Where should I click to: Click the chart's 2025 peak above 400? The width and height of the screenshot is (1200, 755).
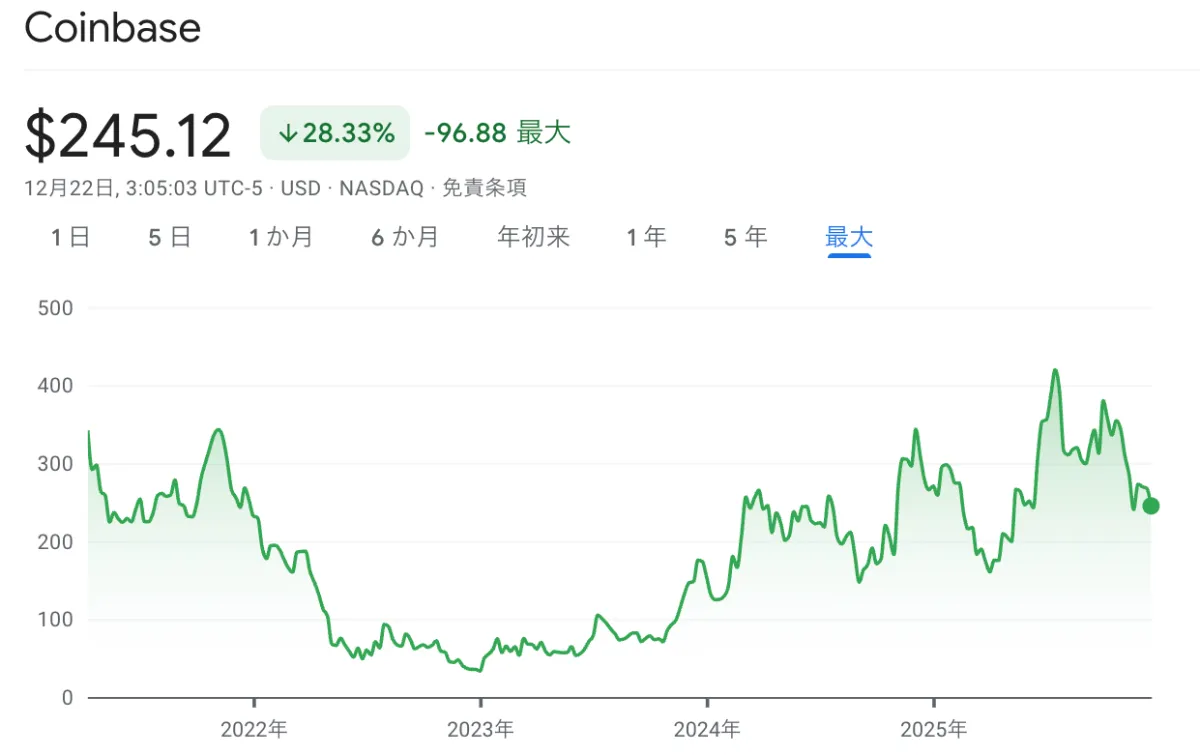[1055, 370]
